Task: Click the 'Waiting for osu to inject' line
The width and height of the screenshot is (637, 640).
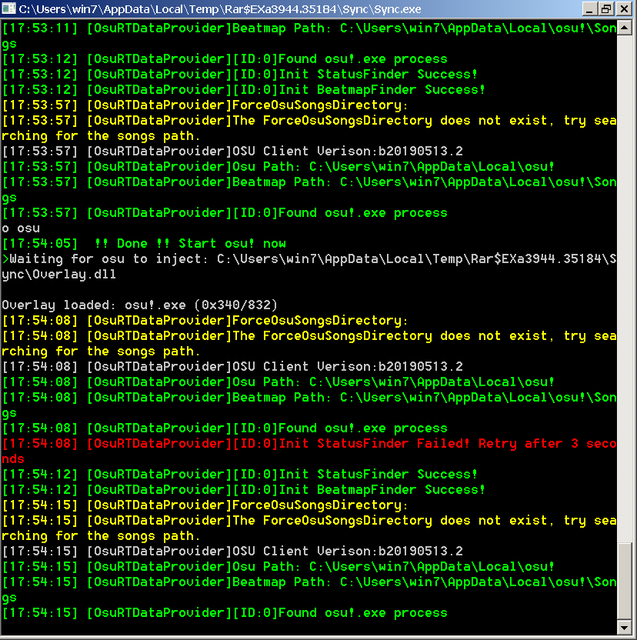Action: click(309, 259)
